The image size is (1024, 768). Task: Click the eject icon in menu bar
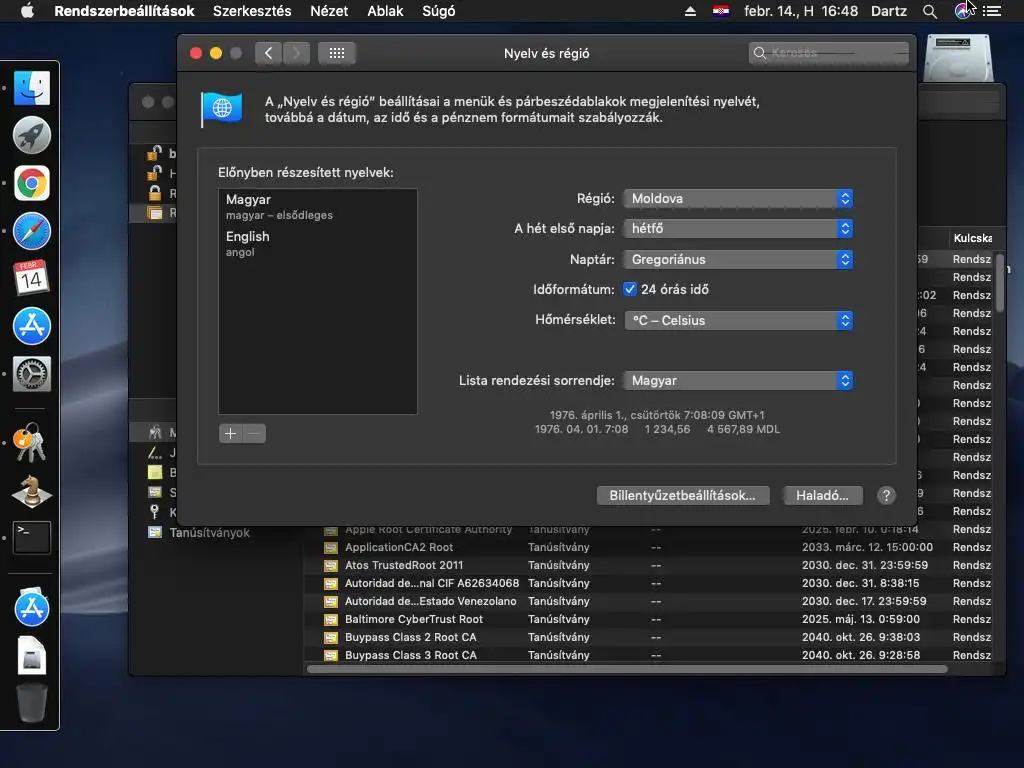tap(690, 11)
